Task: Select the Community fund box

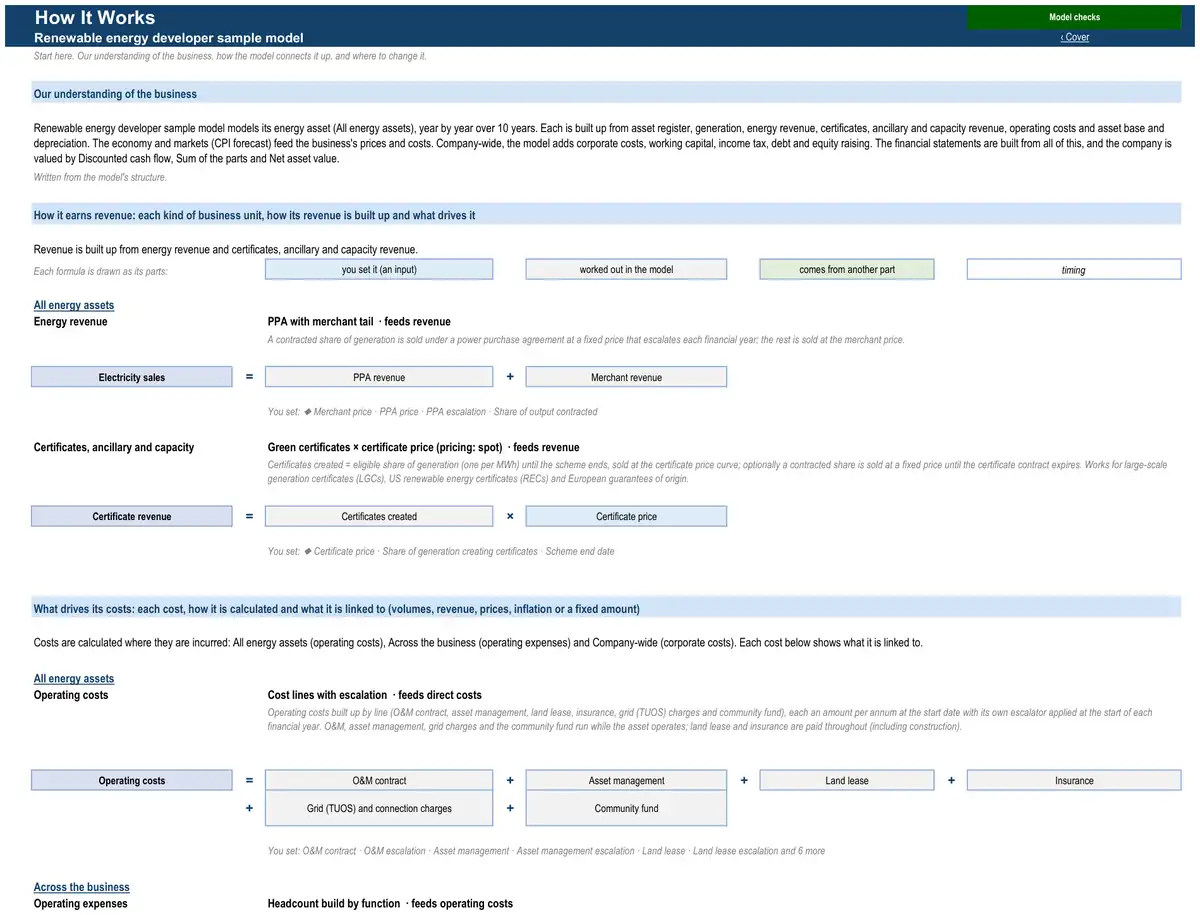Action: (x=626, y=808)
